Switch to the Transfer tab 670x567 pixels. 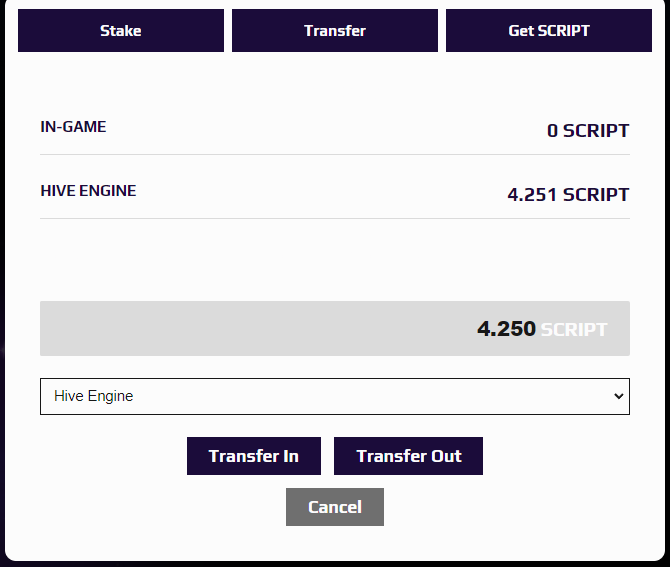tap(335, 31)
